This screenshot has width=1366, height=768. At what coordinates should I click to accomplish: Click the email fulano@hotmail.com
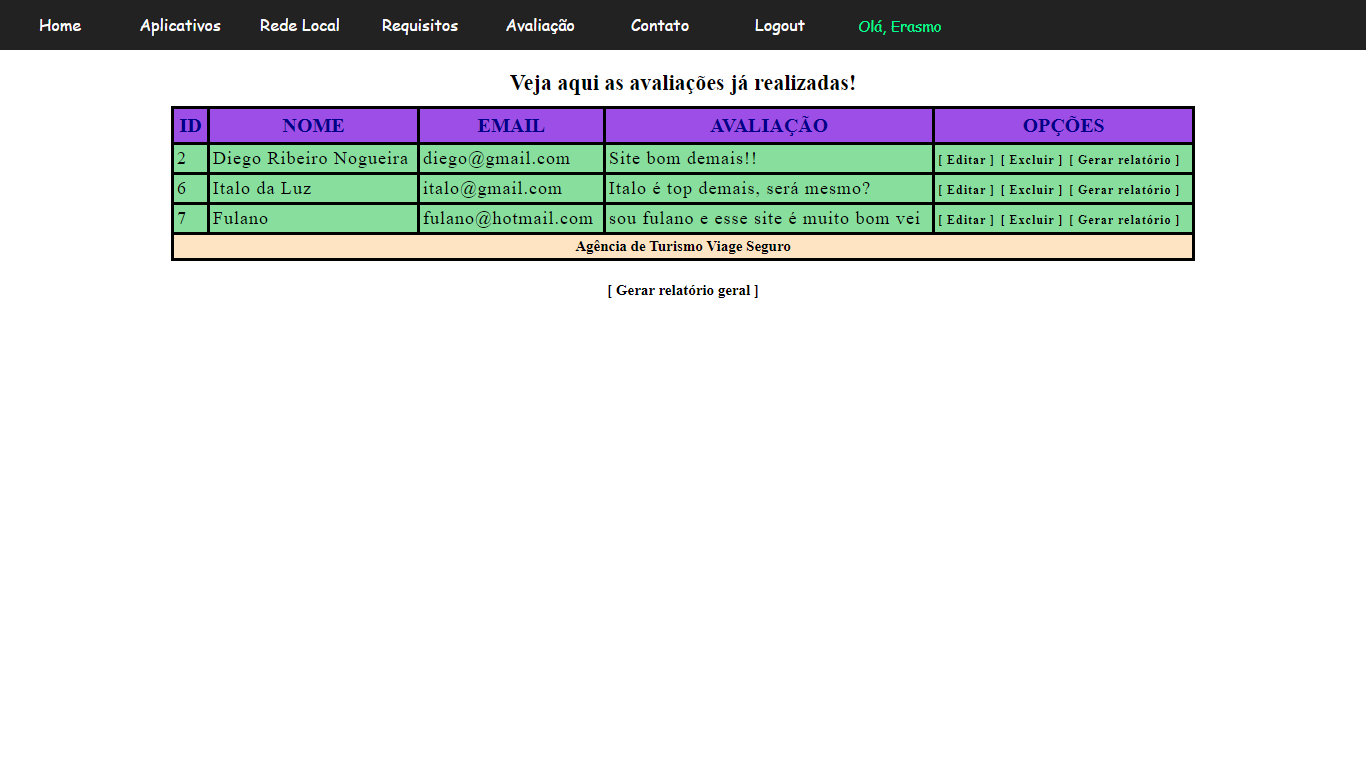(508, 218)
